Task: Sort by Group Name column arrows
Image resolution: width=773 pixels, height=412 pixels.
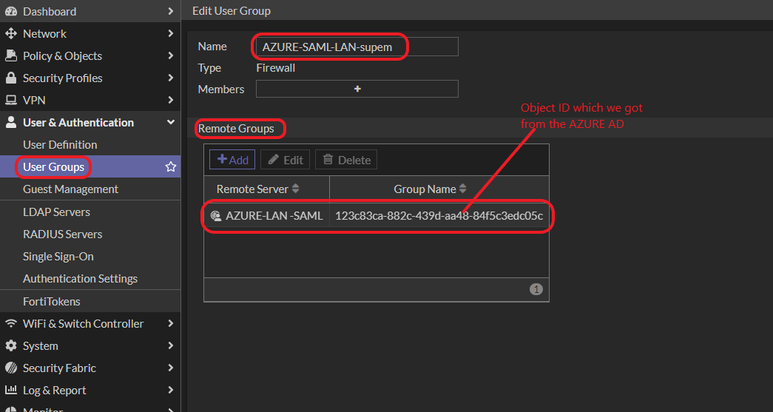Action: coord(462,189)
